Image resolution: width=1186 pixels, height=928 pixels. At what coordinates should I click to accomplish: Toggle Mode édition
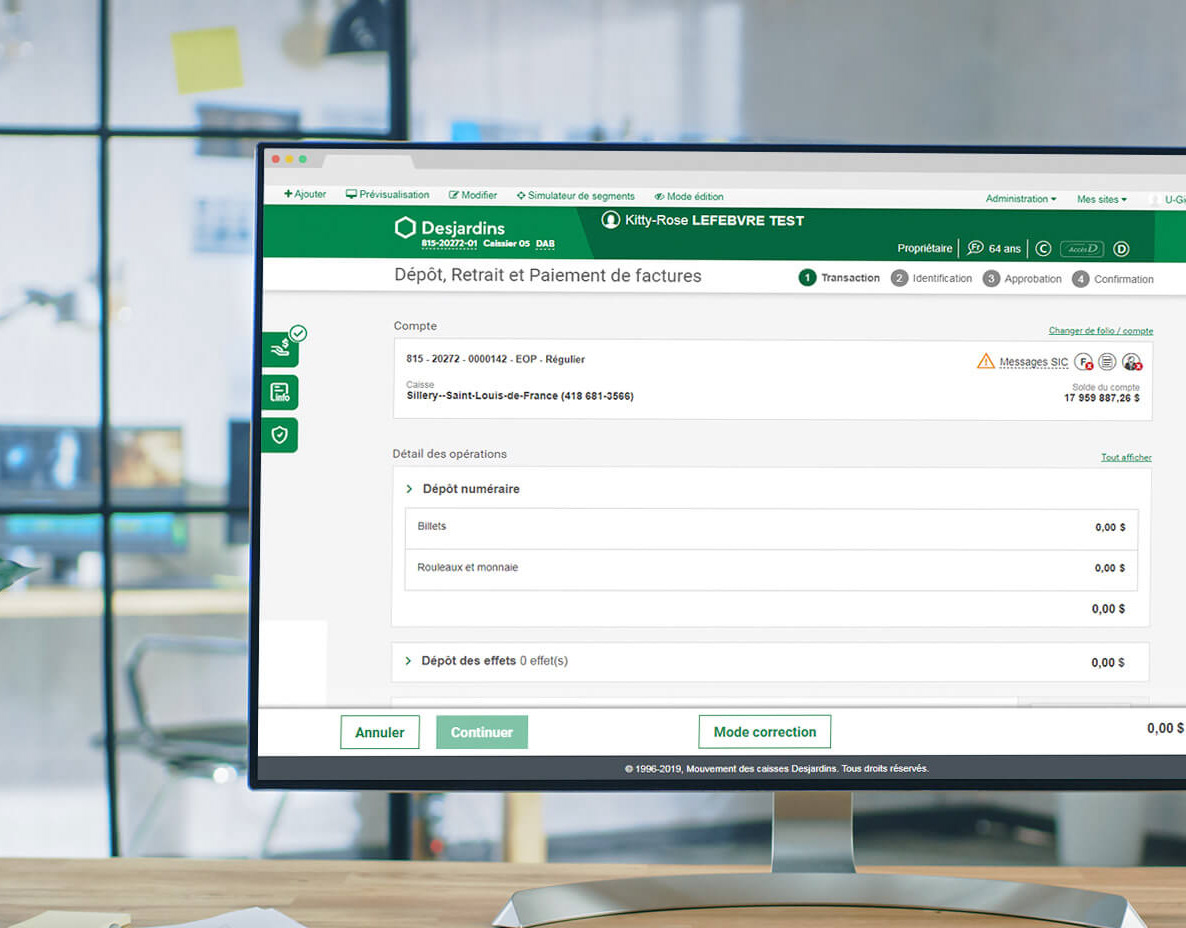(689, 197)
